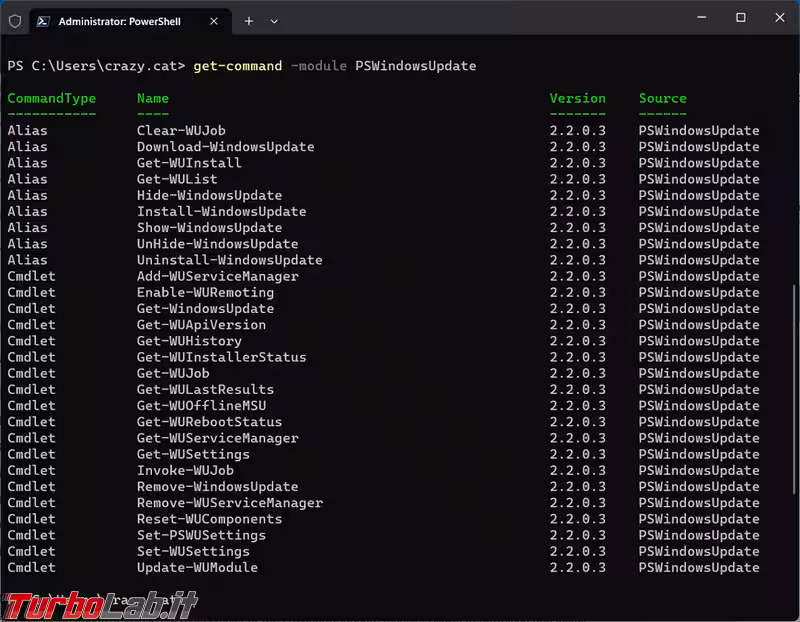Open a new tab with plus button

click(249, 20)
